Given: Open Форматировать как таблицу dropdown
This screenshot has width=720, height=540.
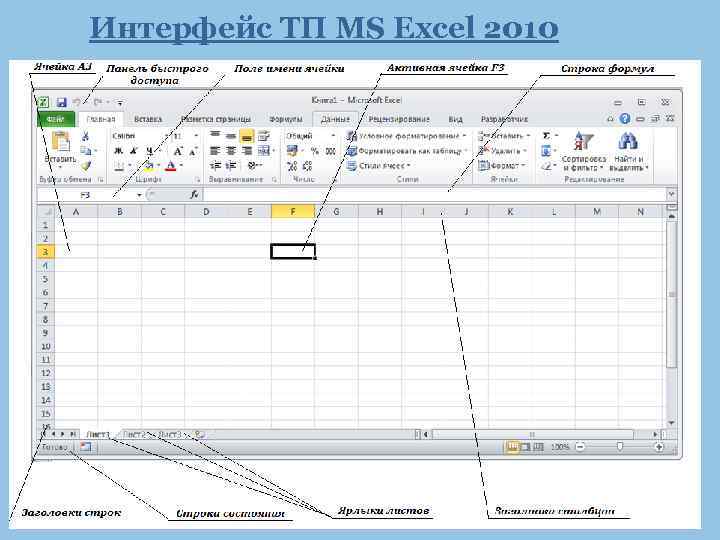Looking at the screenshot, I should pos(407,151).
